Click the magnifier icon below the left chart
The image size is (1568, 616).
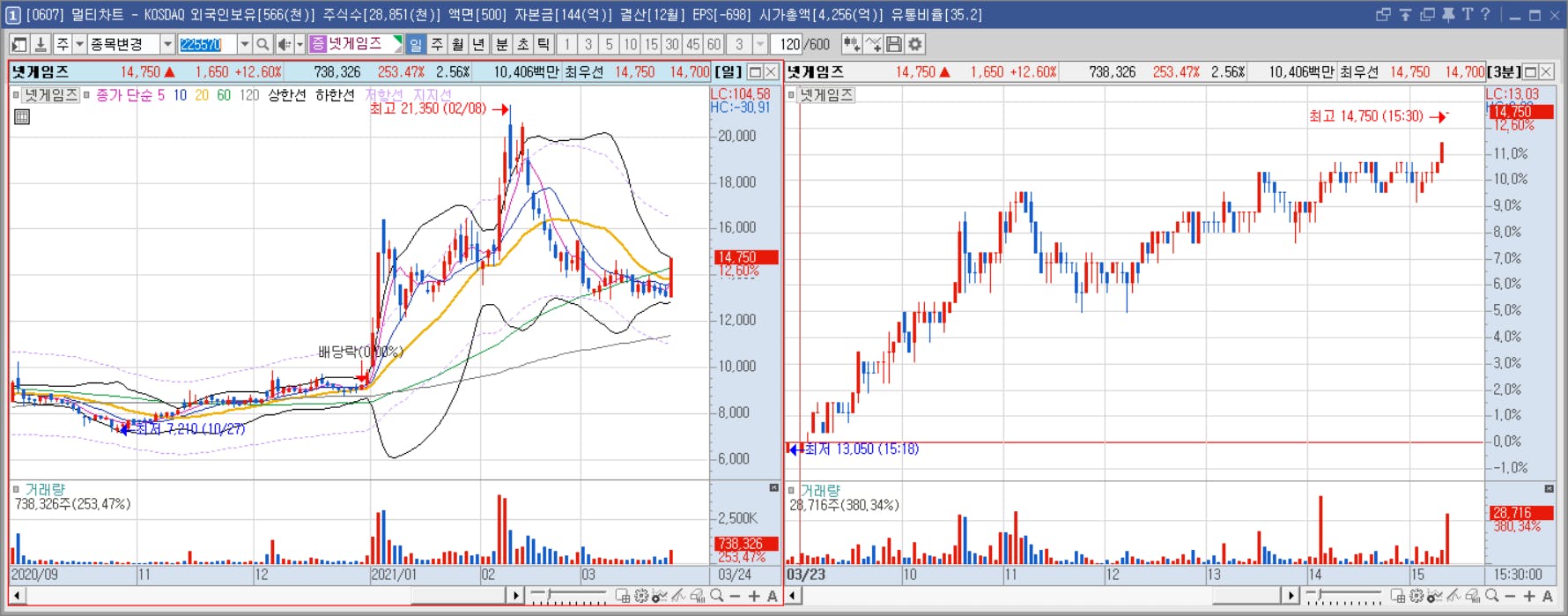pyautogui.click(x=717, y=597)
